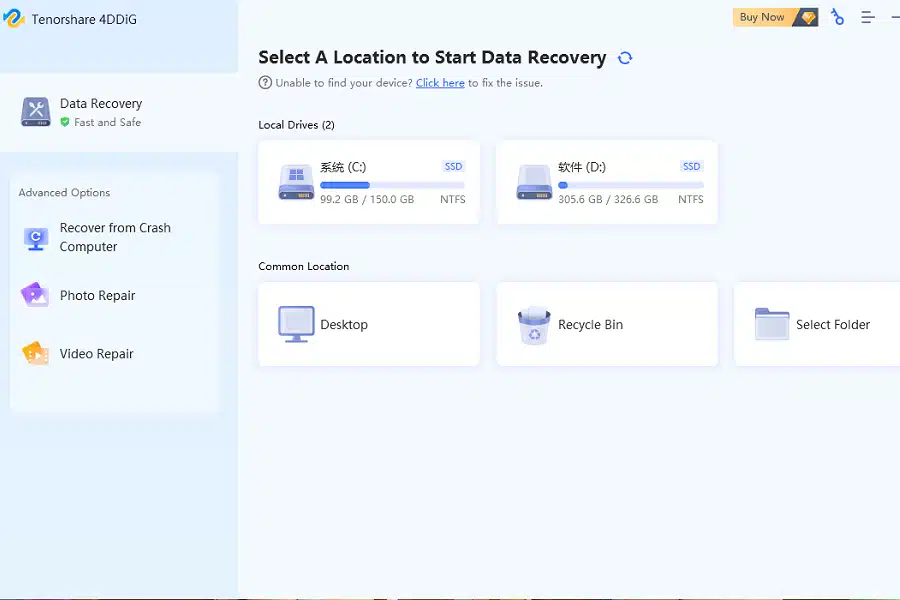
Task: Click '99.2 GB / 150.0 GB' text
Action: (x=367, y=199)
